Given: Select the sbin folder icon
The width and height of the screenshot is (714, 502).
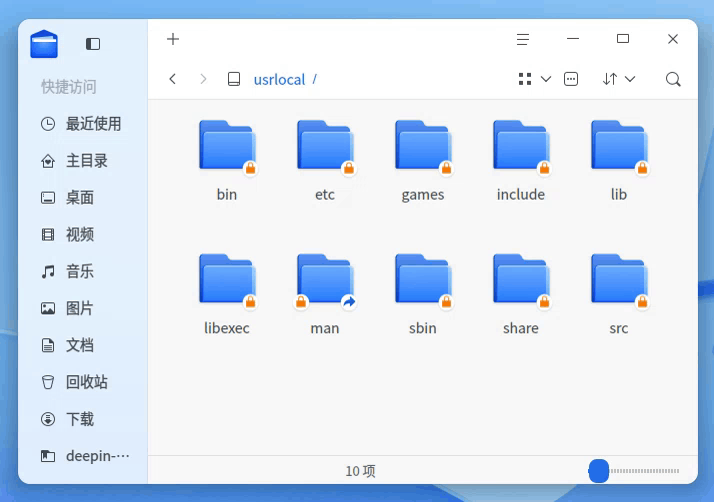Looking at the screenshot, I should [423, 280].
